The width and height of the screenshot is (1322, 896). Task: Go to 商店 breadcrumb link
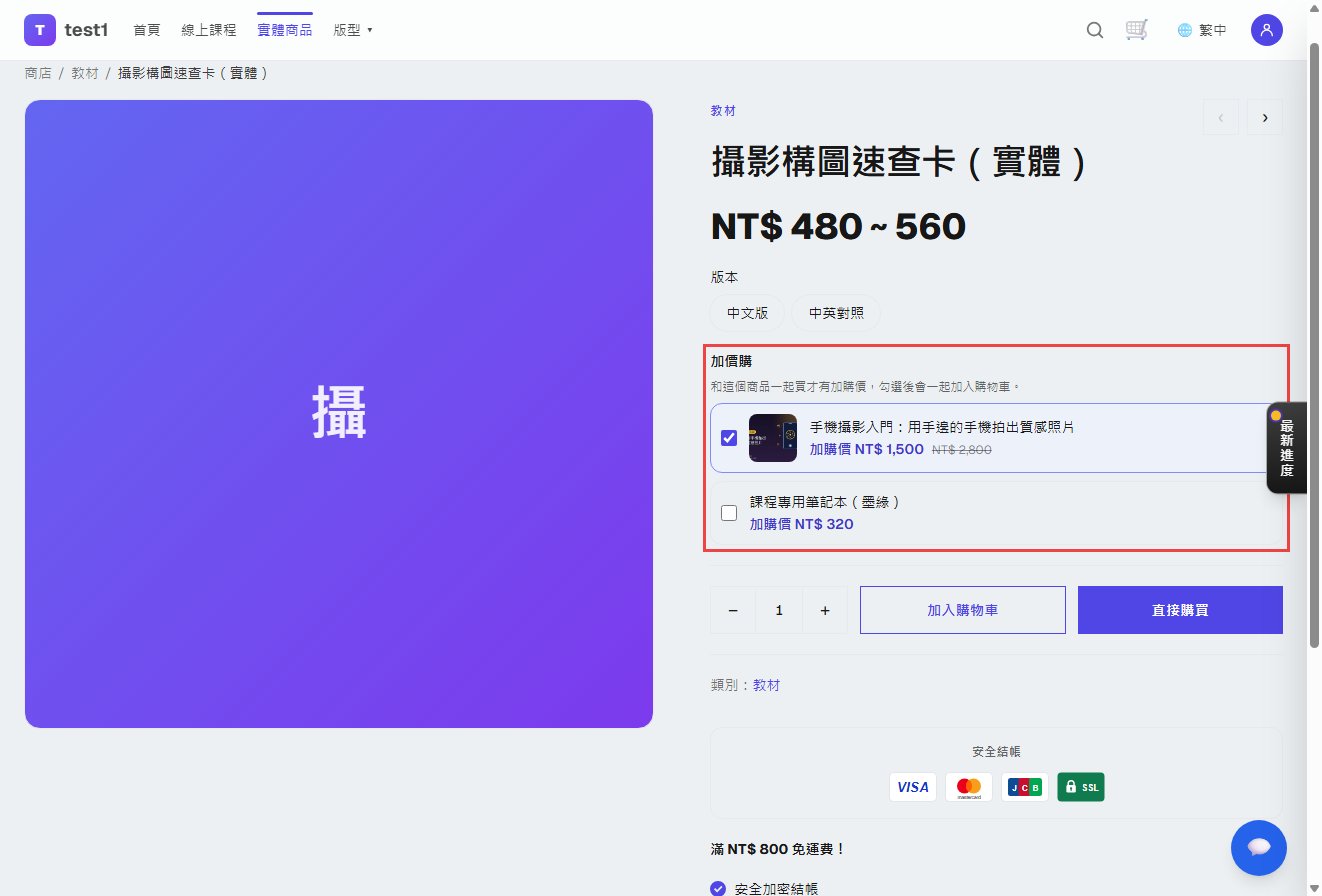(x=38, y=73)
